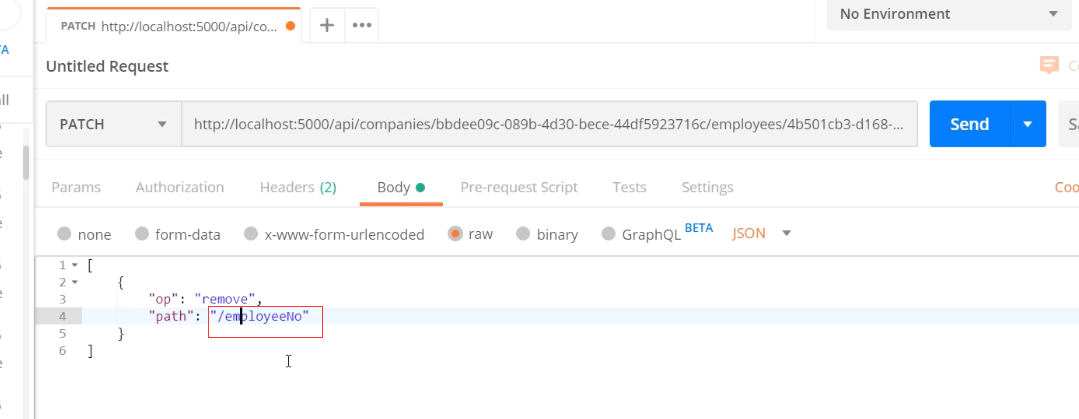Open a new request tab with plus icon

326,26
